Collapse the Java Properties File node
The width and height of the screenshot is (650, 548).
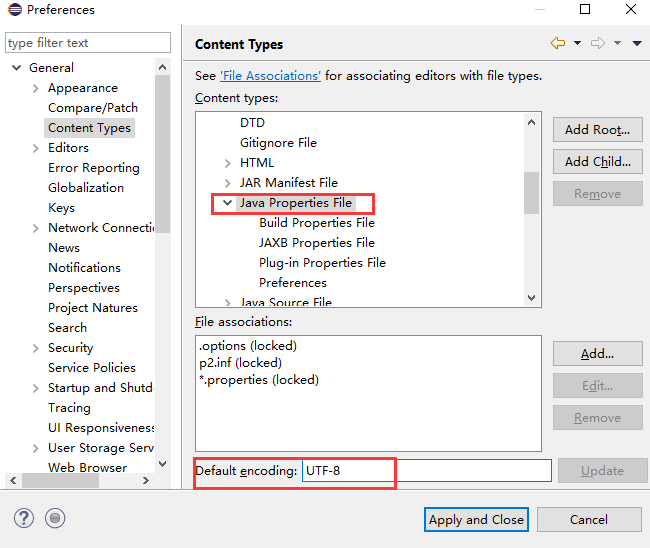(x=227, y=203)
